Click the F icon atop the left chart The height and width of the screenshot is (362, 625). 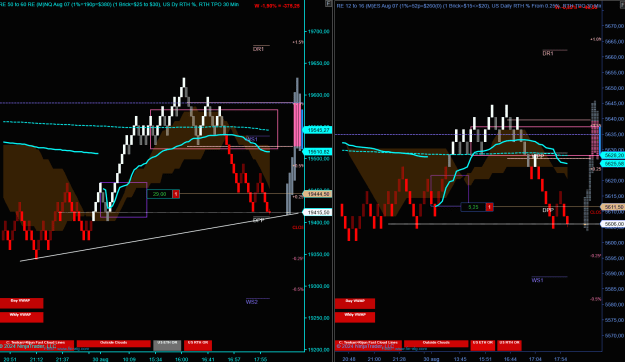328,4
